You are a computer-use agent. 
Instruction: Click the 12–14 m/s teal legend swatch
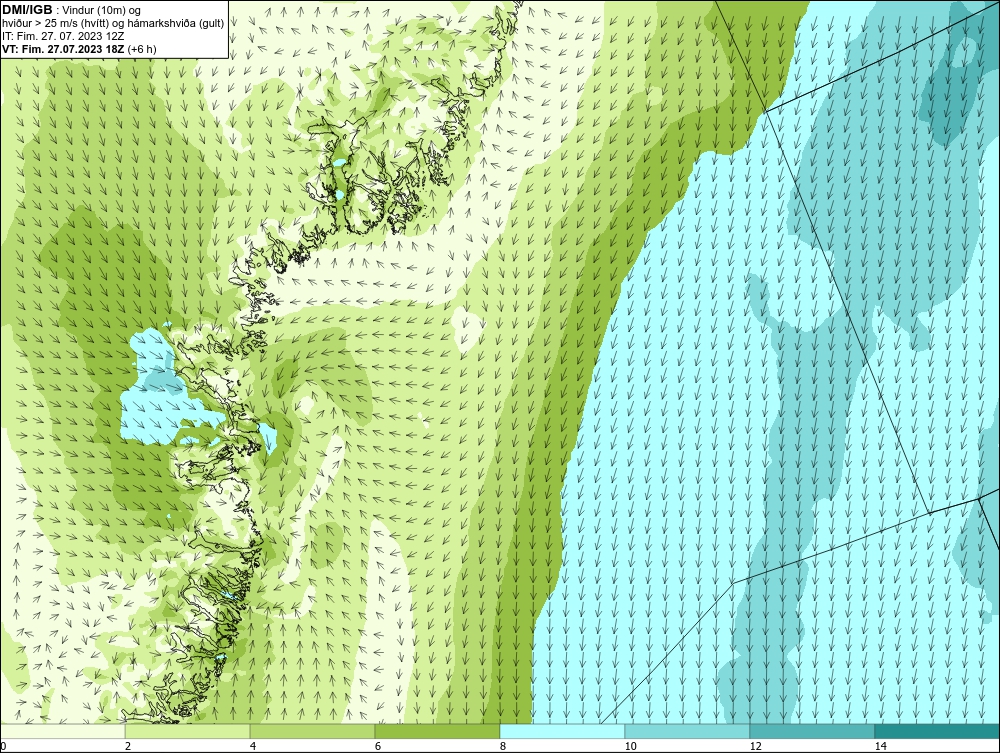pos(812,731)
